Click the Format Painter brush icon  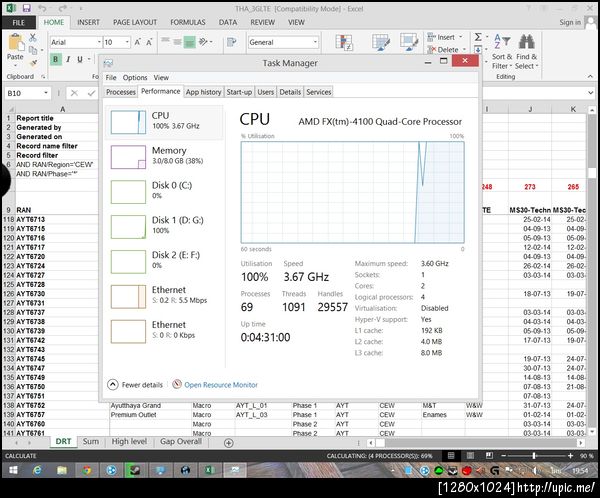tap(34, 62)
